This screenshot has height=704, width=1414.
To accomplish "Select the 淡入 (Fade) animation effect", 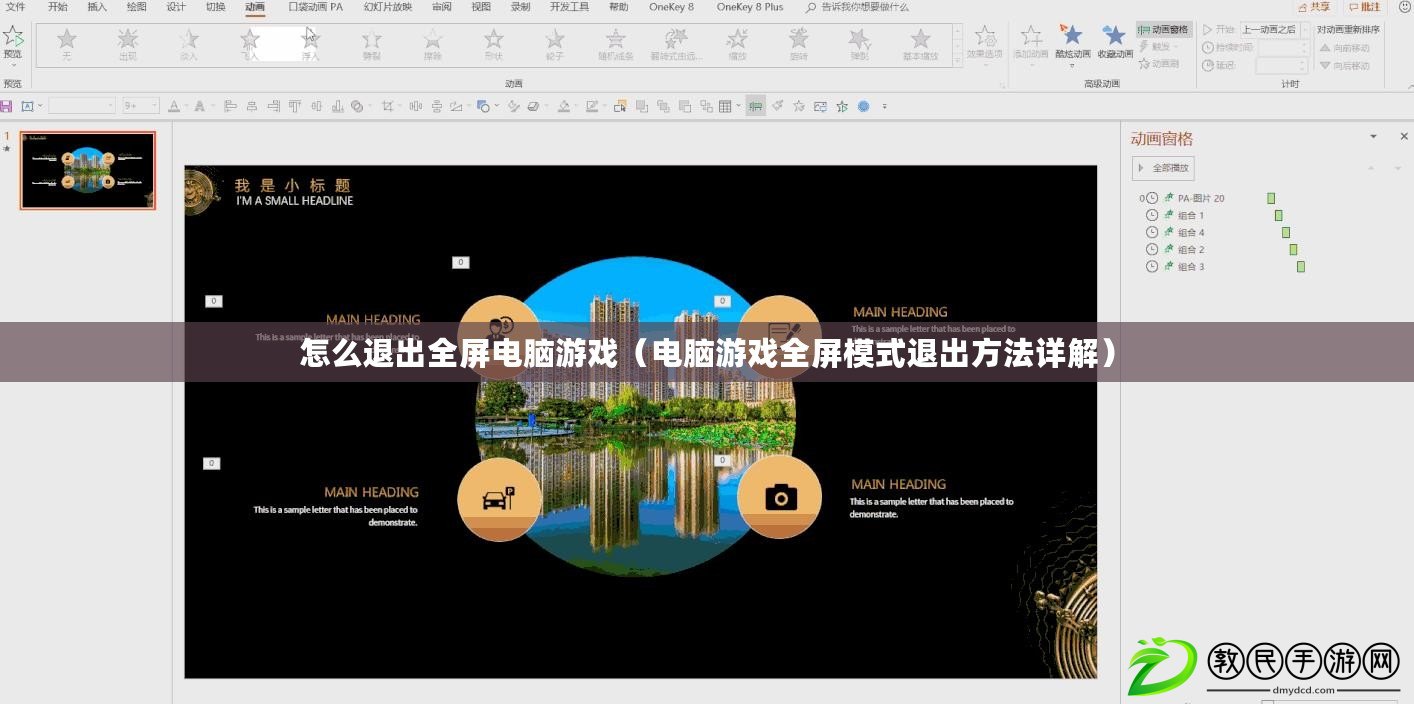I will click(x=188, y=44).
